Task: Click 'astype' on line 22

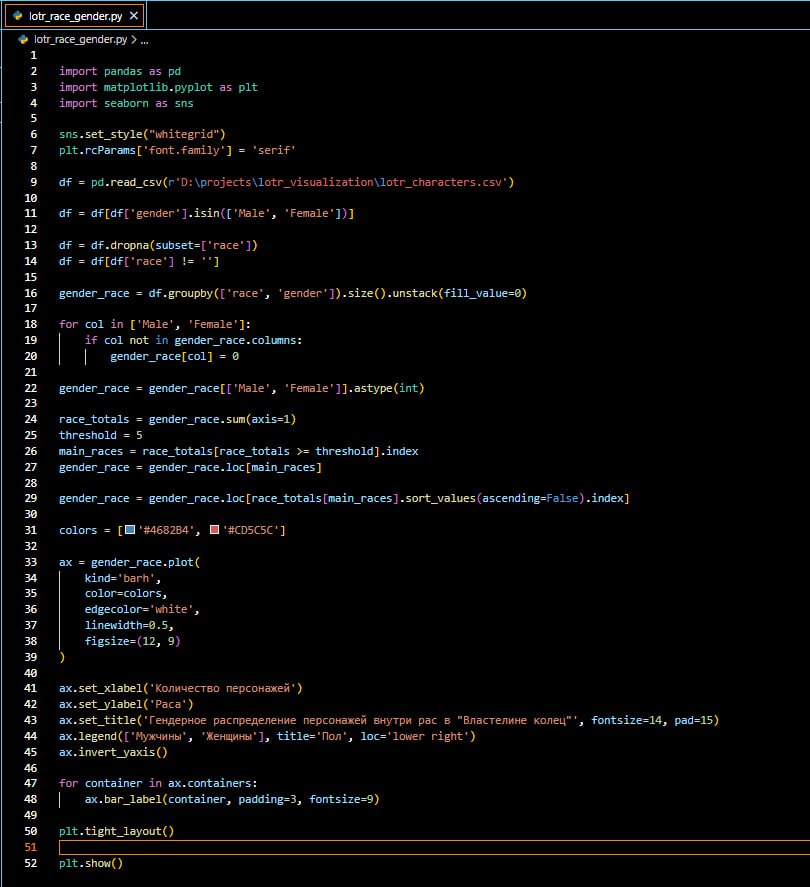Action: pyautogui.click(x=373, y=389)
